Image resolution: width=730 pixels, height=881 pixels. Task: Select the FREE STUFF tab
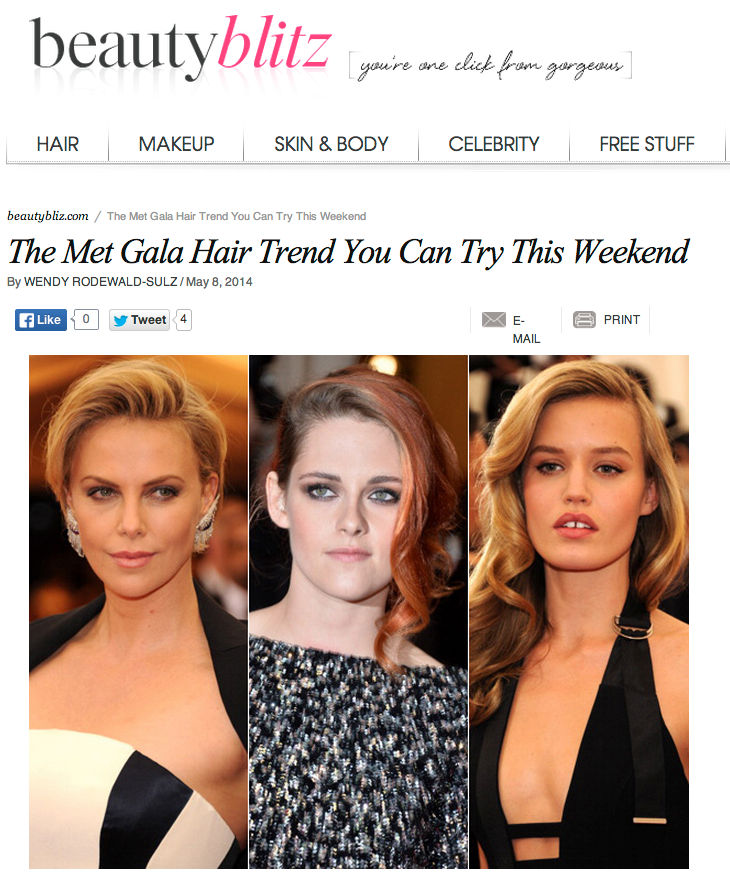coord(647,144)
